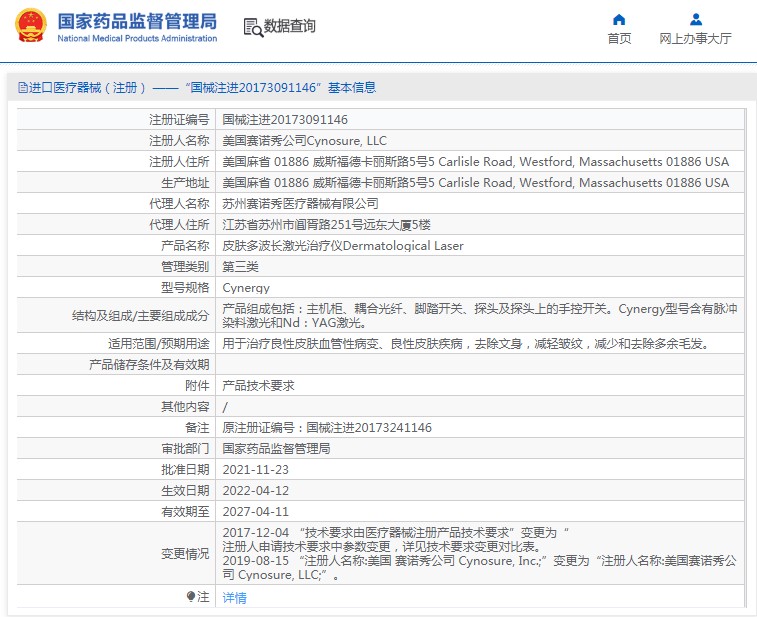Select effective date 2022-04-12
This screenshot has height=617, width=757.
pyautogui.click(x=255, y=491)
